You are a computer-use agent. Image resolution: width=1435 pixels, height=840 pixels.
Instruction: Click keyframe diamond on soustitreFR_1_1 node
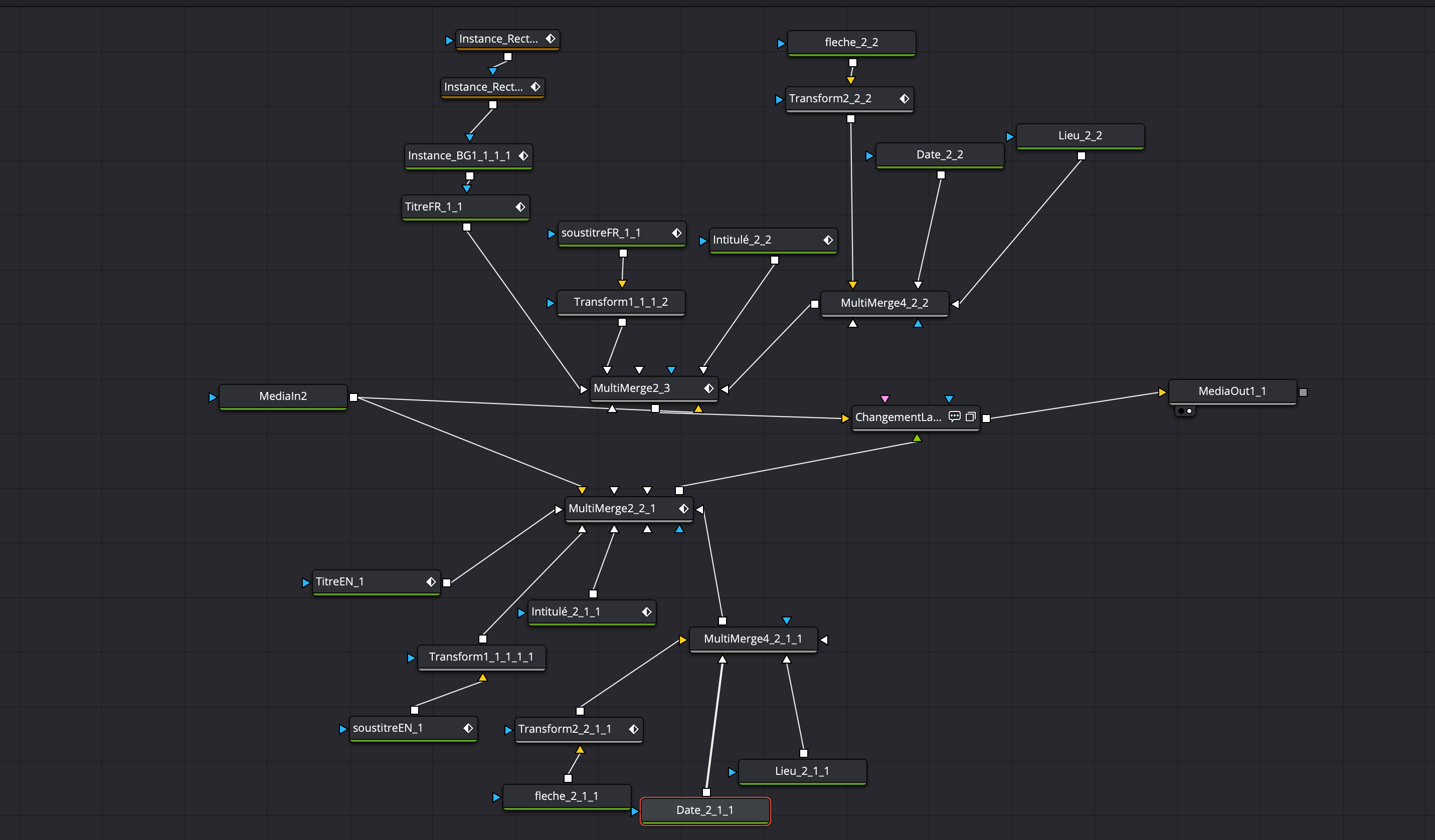coord(676,233)
